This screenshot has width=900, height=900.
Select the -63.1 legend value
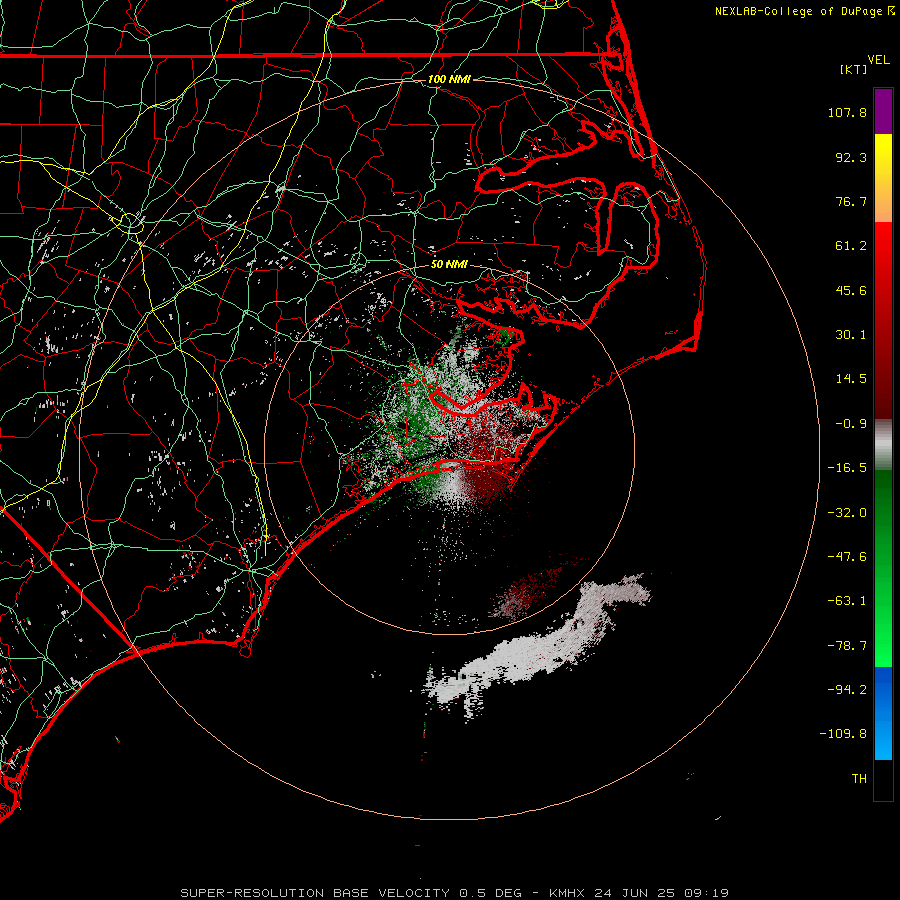847,601
